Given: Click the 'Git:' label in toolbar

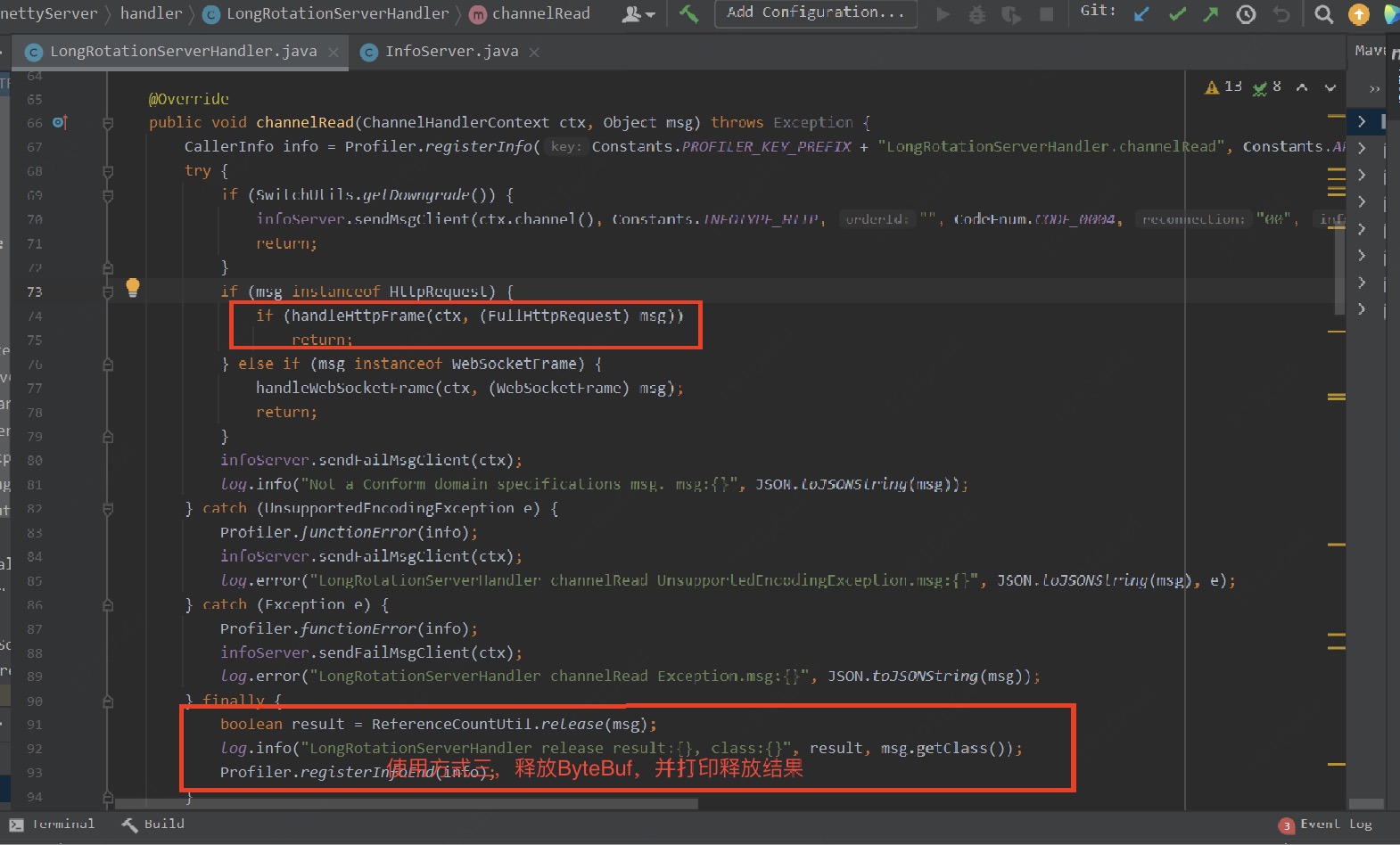Looking at the screenshot, I should click(x=1098, y=11).
